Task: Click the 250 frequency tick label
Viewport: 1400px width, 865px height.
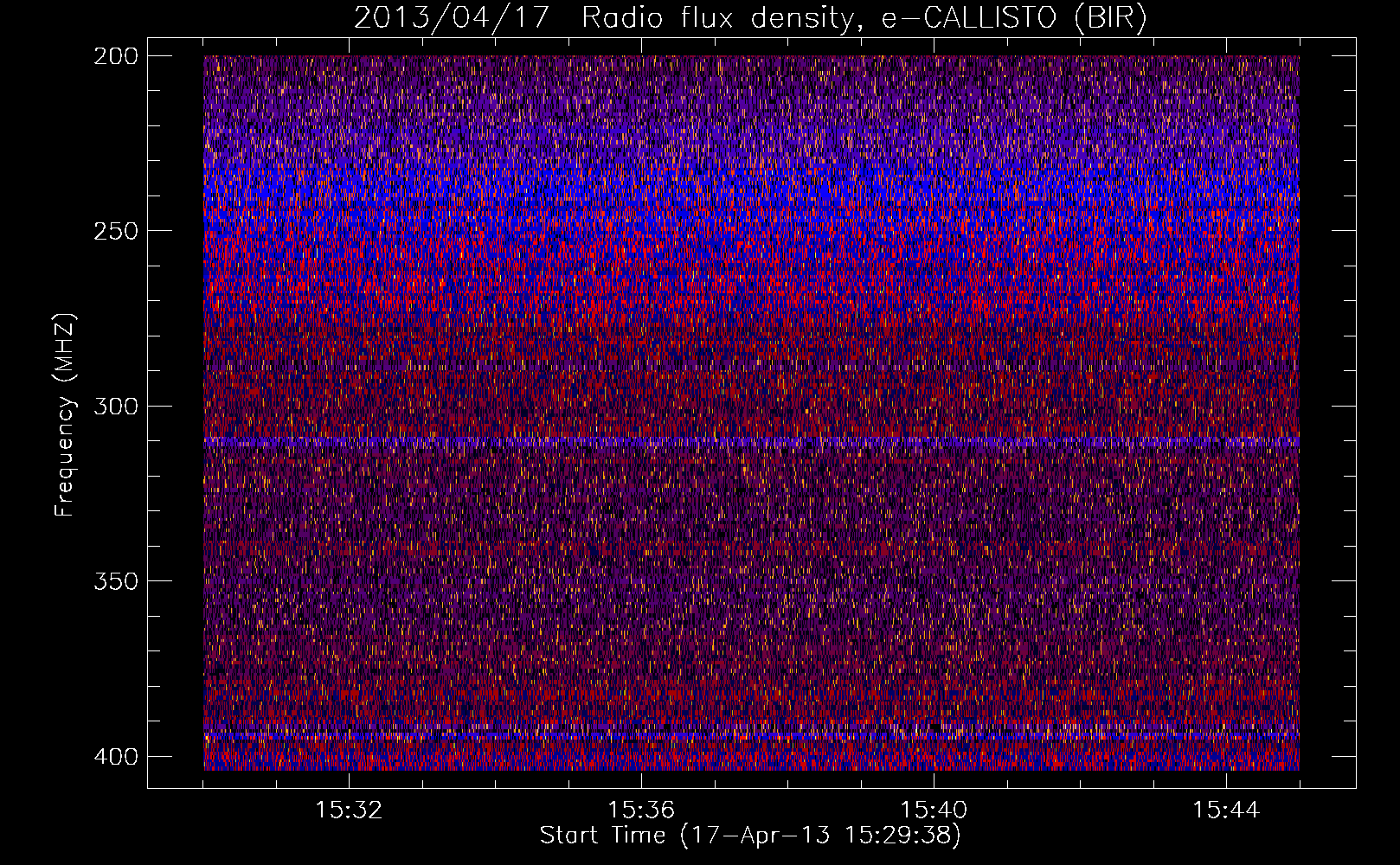Action: click(x=115, y=231)
